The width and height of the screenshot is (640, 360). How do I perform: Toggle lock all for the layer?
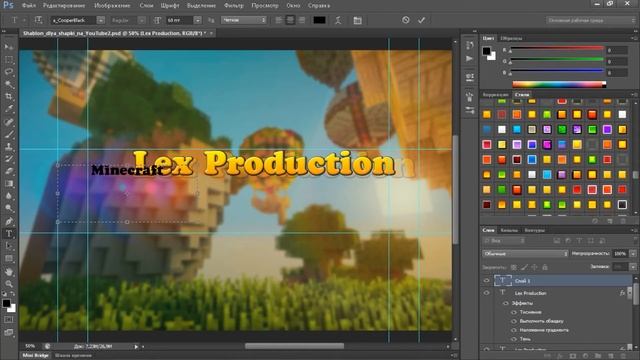545,267
